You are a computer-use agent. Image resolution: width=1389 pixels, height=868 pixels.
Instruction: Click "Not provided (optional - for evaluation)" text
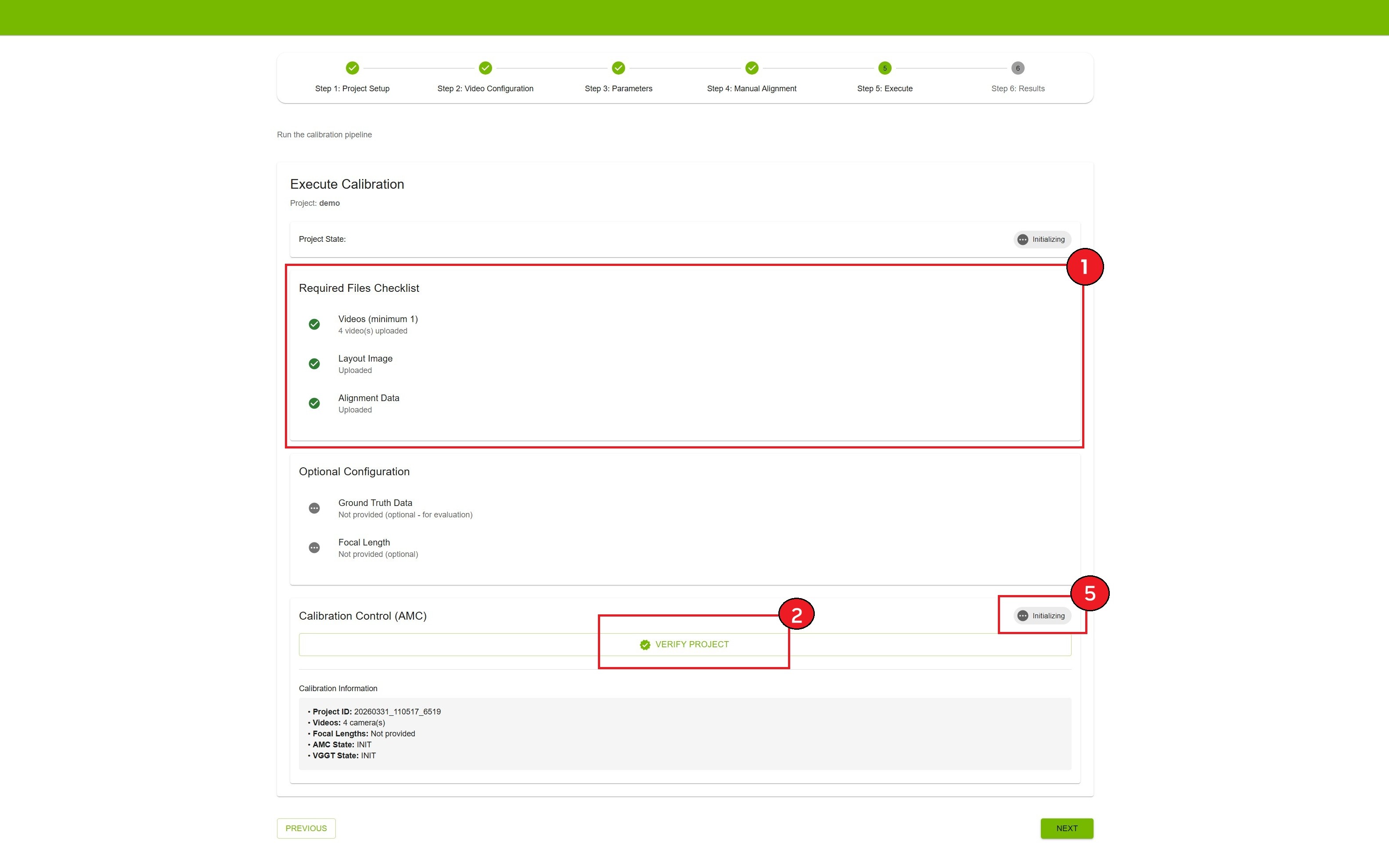coord(405,515)
